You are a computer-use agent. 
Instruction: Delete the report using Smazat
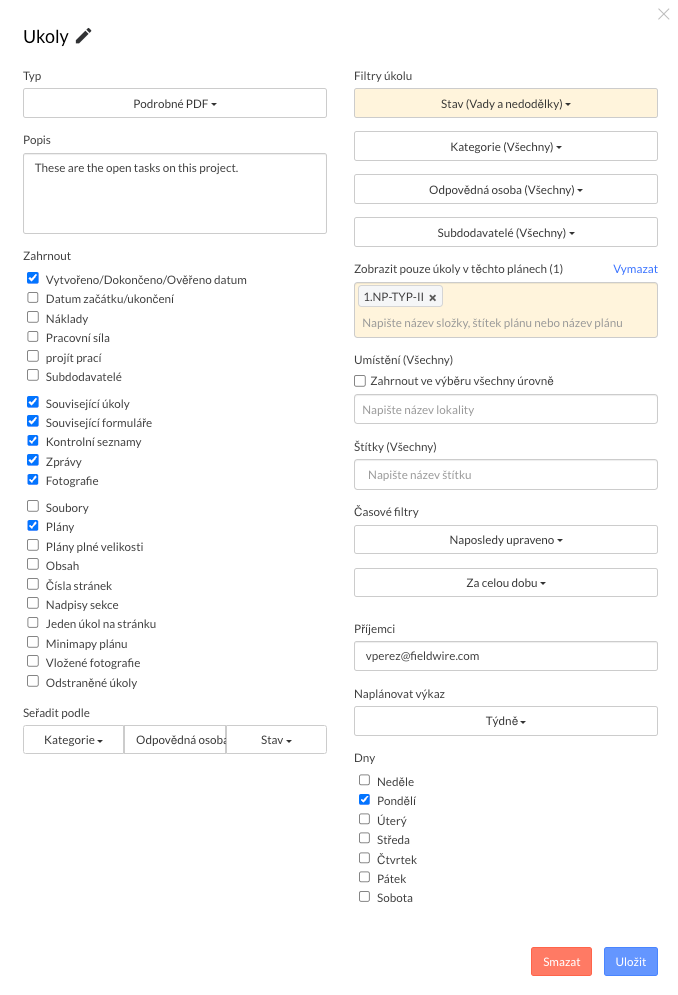coord(561,961)
